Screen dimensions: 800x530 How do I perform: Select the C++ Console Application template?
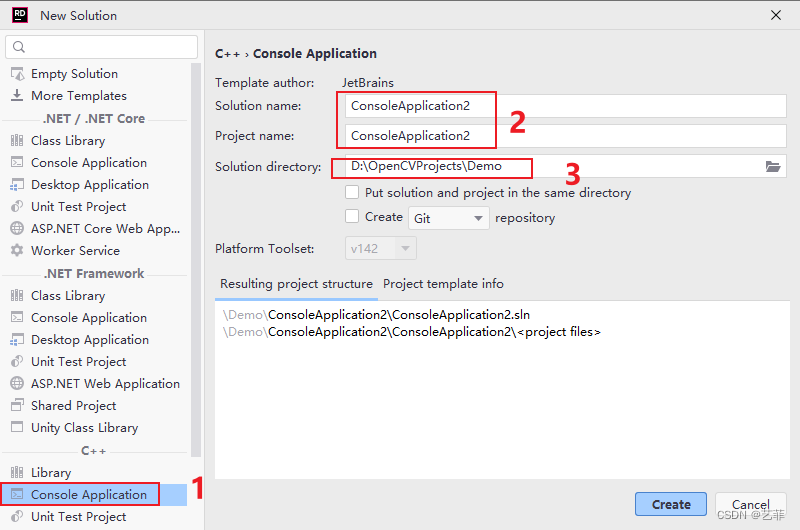point(95,494)
